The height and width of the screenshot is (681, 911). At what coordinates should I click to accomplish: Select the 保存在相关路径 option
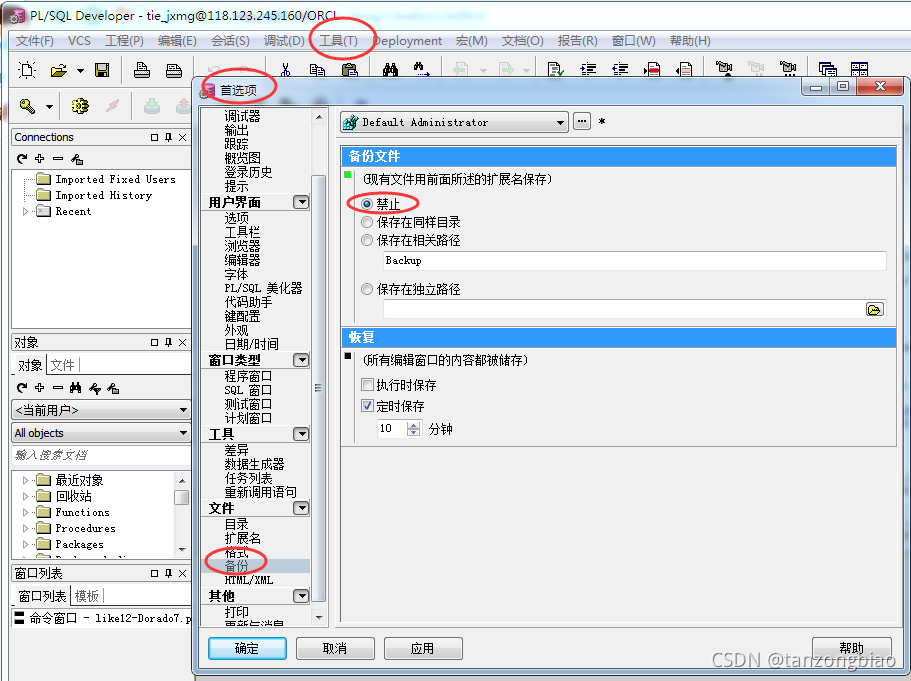pyautogui.click(x=367, y=240)
